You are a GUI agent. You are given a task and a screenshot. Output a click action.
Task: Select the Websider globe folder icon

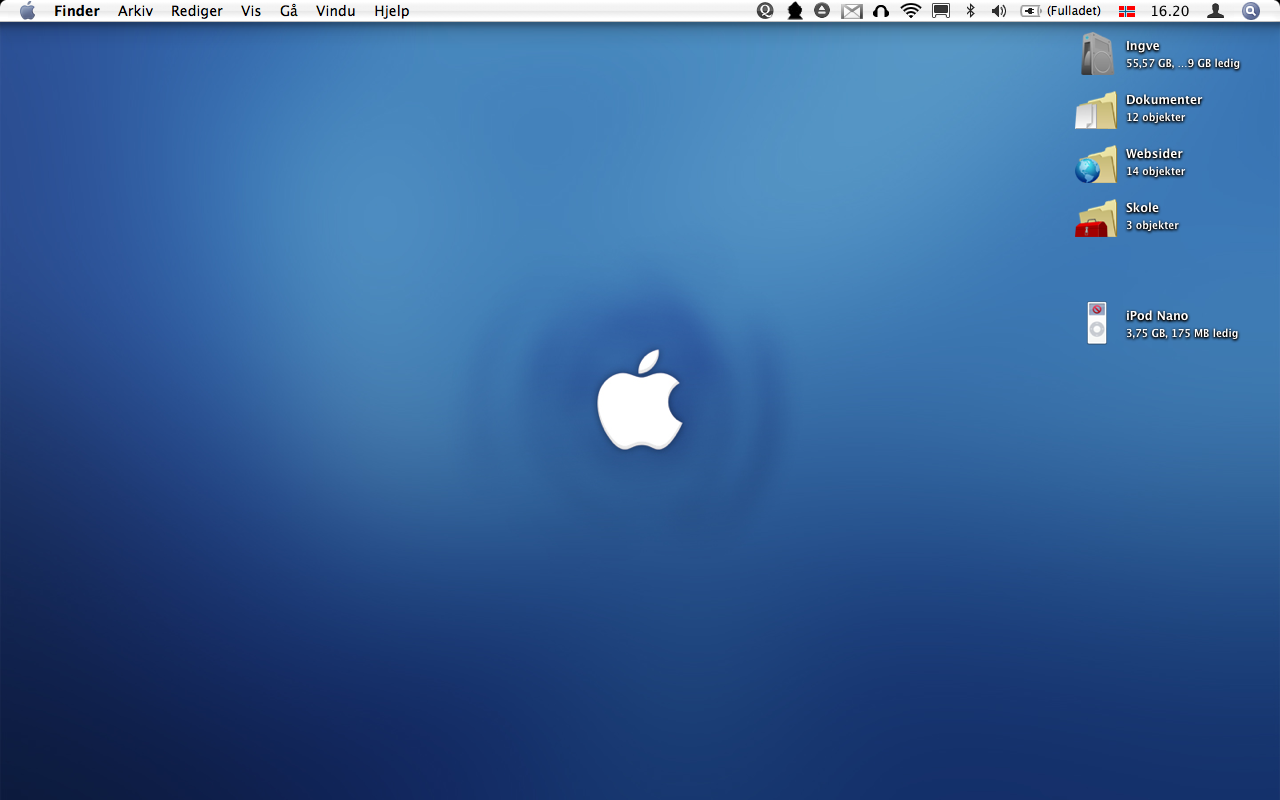click(x=1097, y=164)
